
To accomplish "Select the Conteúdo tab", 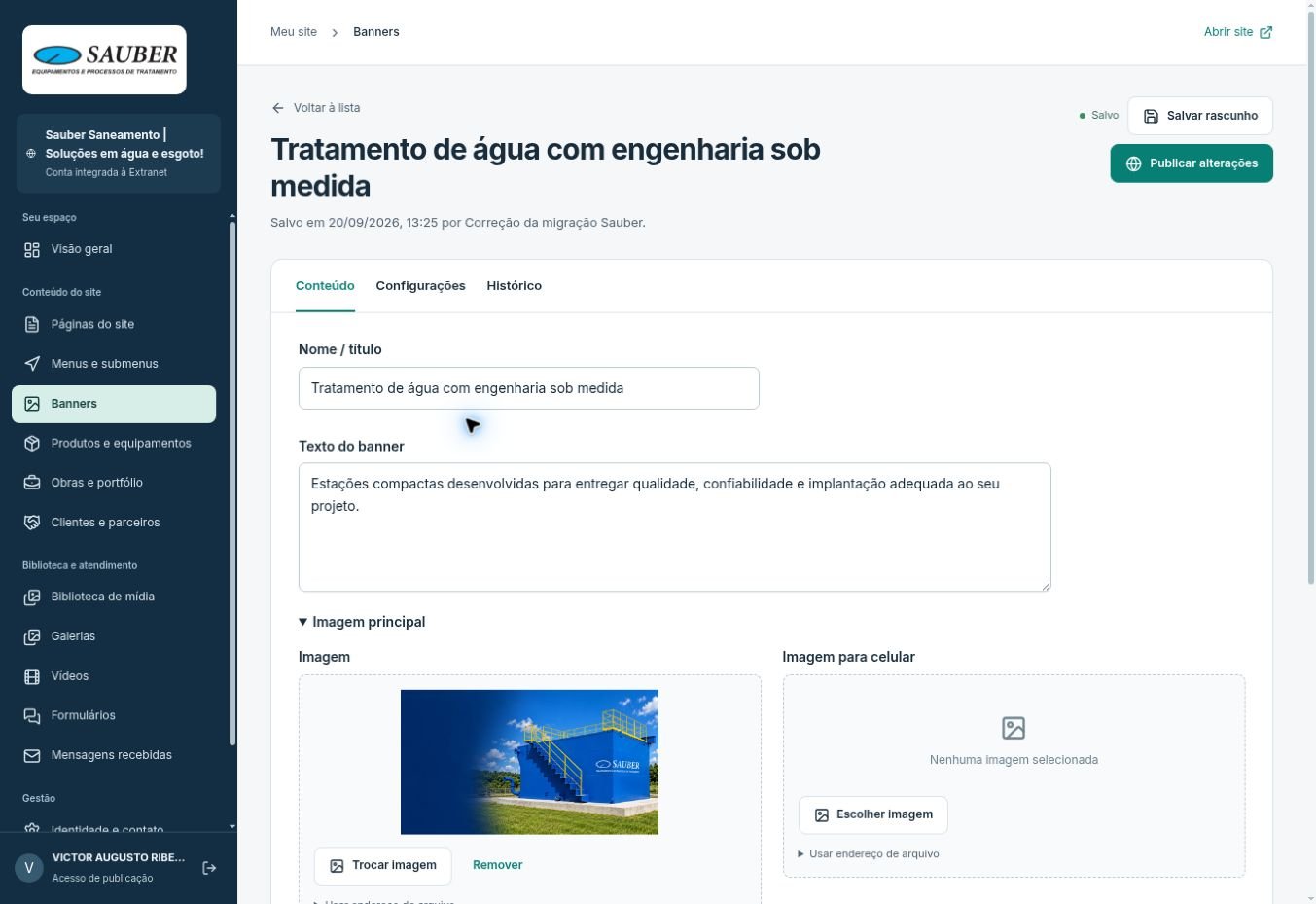I will [325, 286].
